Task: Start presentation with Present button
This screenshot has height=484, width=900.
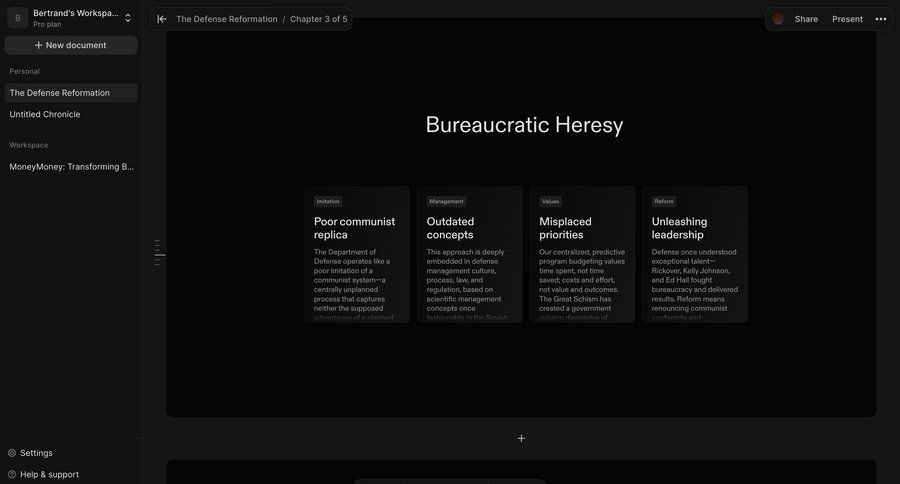Action: point(847,19)
